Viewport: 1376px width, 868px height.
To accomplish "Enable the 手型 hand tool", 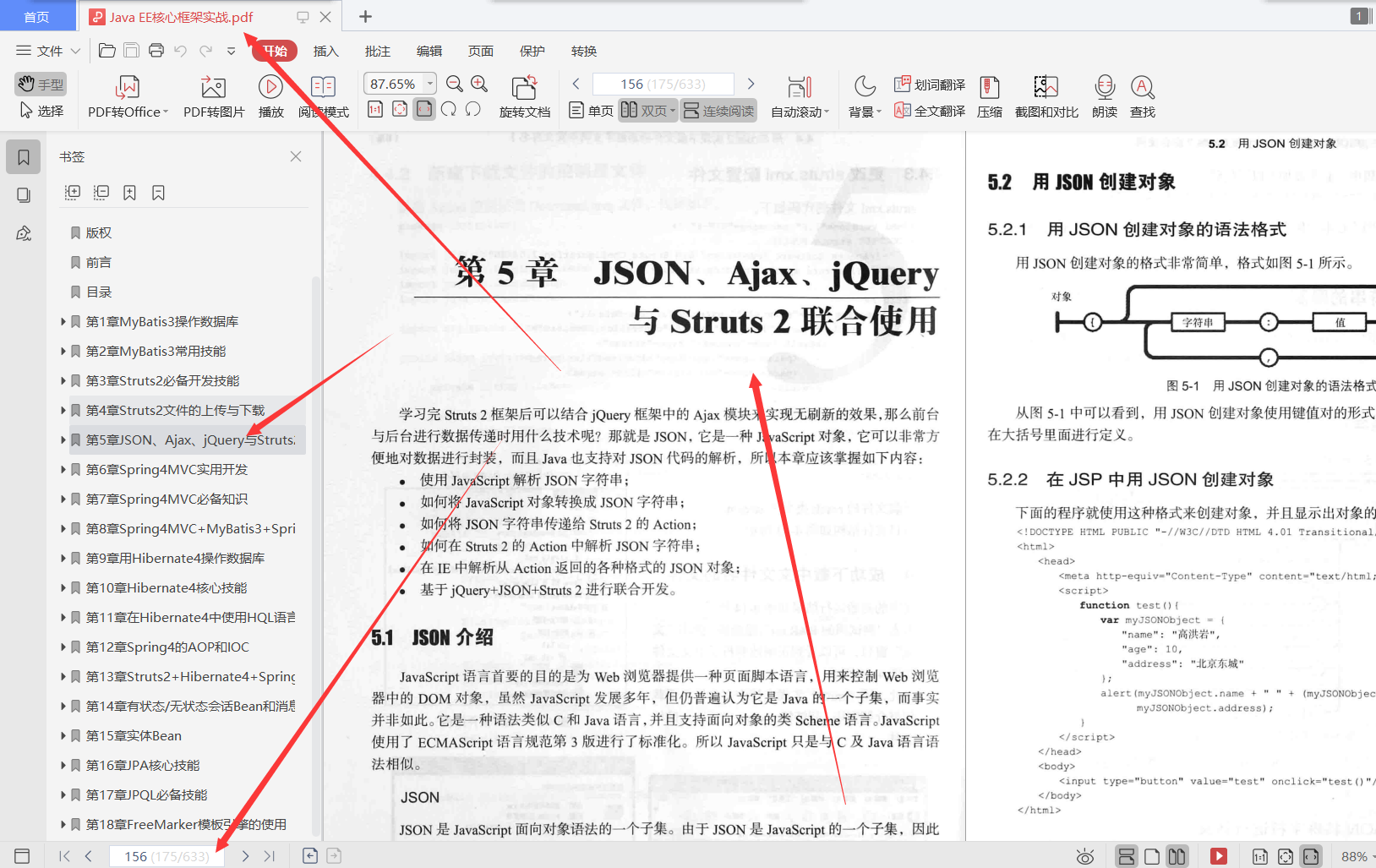I will pos(40,84).
